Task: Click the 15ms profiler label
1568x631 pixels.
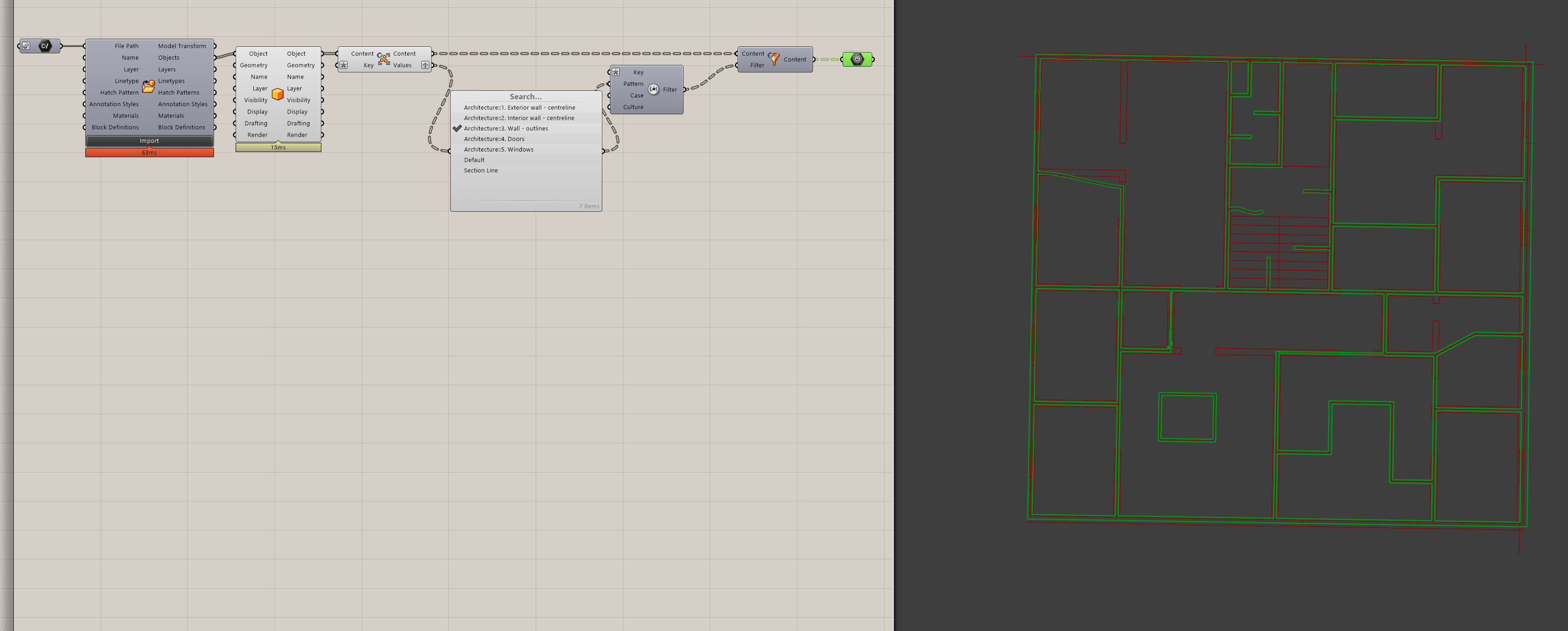Action: pos(278,147)
